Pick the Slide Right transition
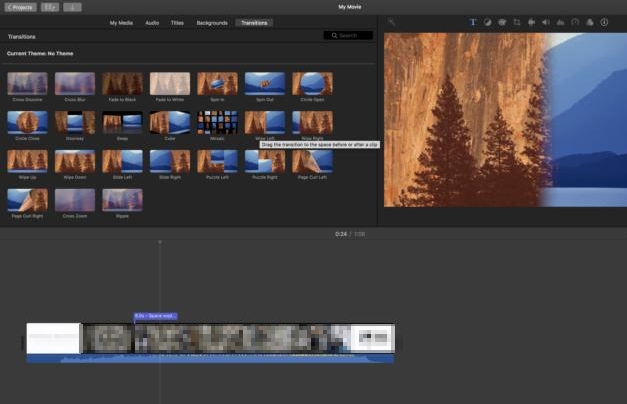 [170, 161]
